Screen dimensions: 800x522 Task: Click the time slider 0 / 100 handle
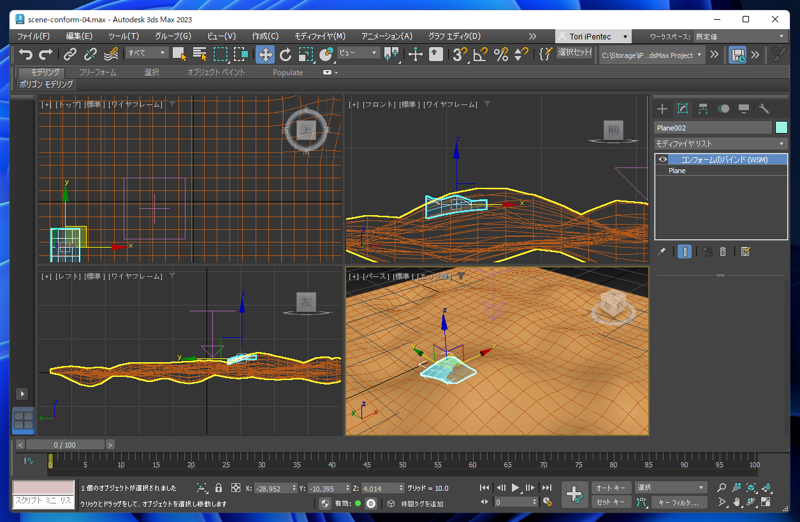pyautogui.click(x=65, y=445)
